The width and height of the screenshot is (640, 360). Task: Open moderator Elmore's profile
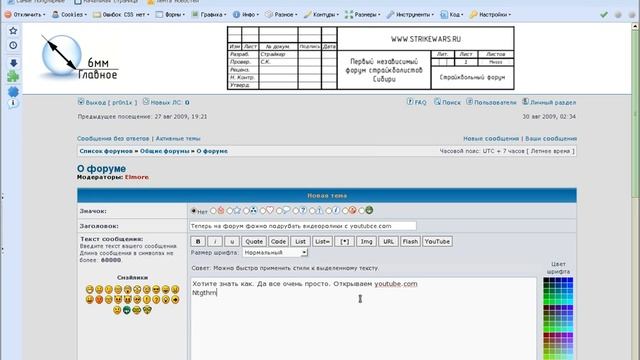(x=137, y=177)
